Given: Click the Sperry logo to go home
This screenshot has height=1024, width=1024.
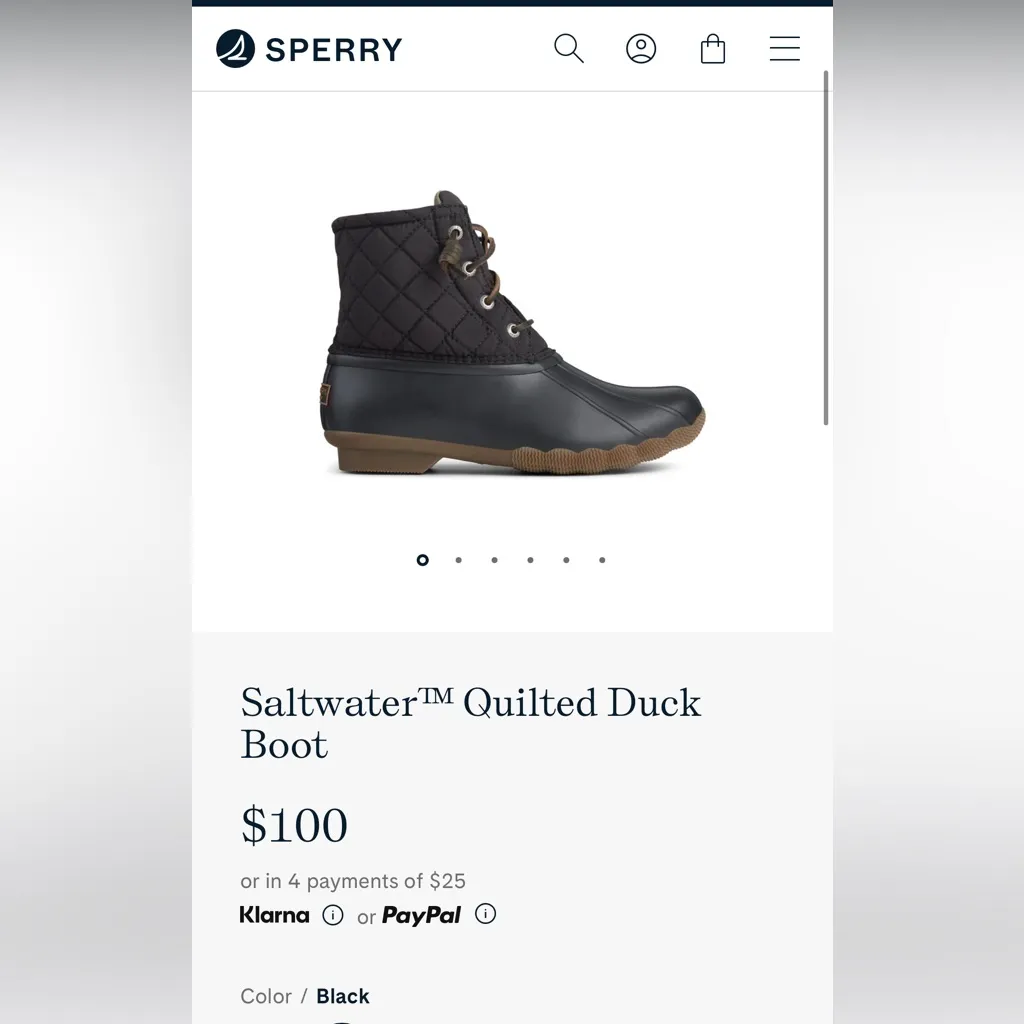Looking at the screenshot, I should [x=307, y=47].
